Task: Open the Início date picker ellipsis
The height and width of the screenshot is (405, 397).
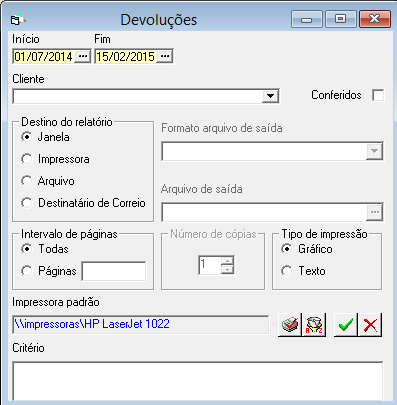Action: 82,56
